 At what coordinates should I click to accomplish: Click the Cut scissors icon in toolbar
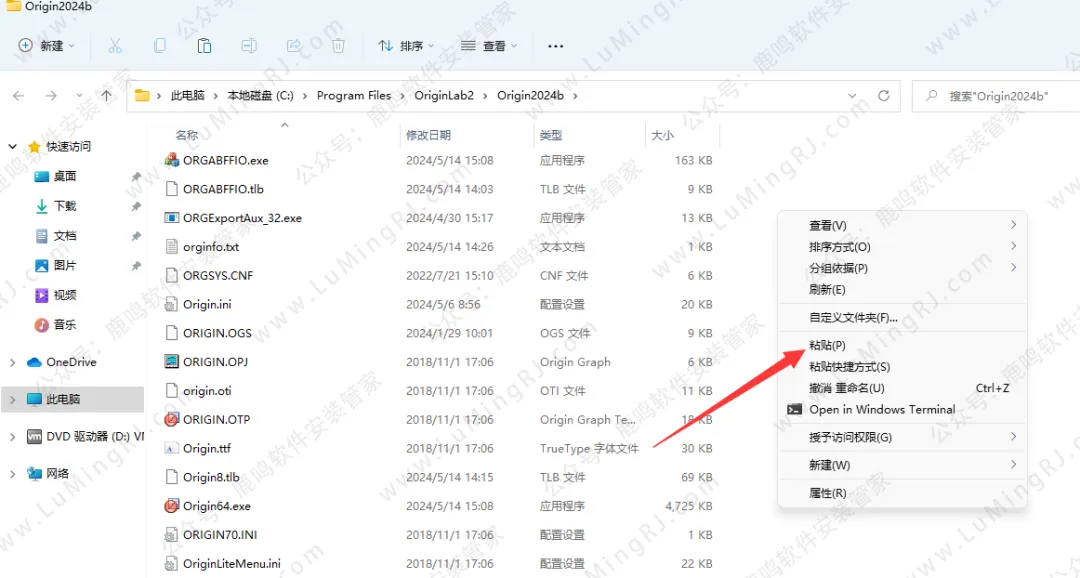tap(115, 46)
